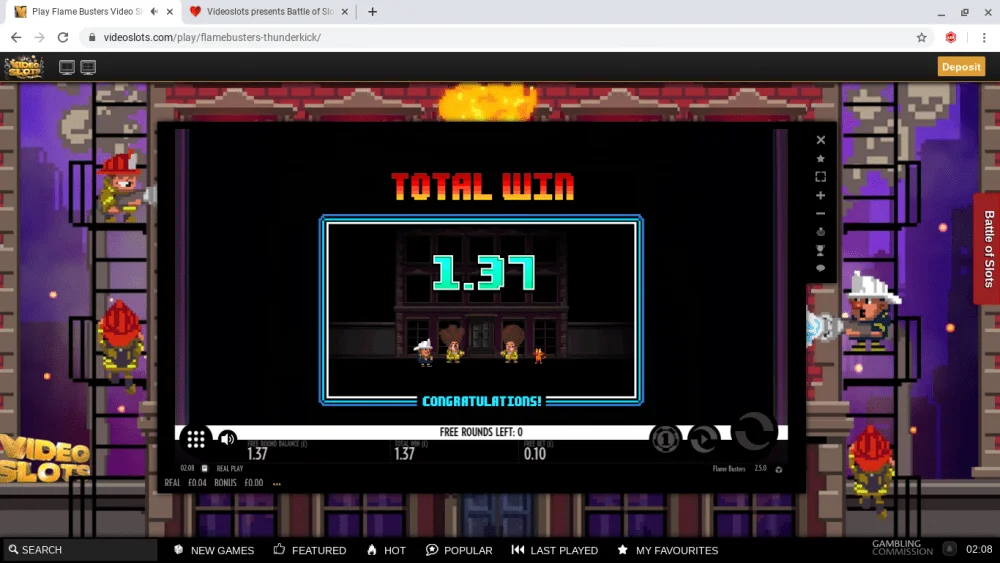The width and height of the screenshot is (1000, 563).
Task: Open the small settings icon by version 2.5.0
Action: pos(779,469)
